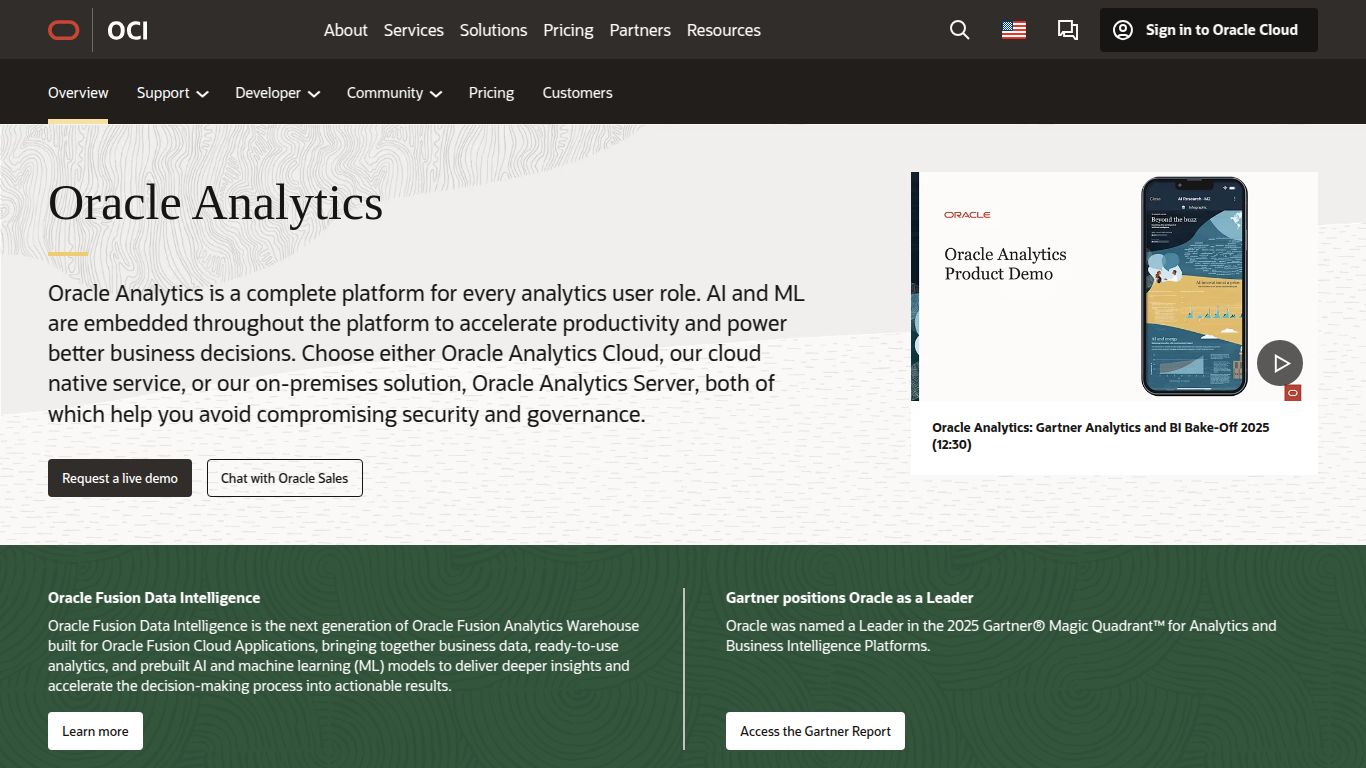Click the Oracle logo in the top bar
This screenshot has width=1366, height=768.
pos(63,30)
